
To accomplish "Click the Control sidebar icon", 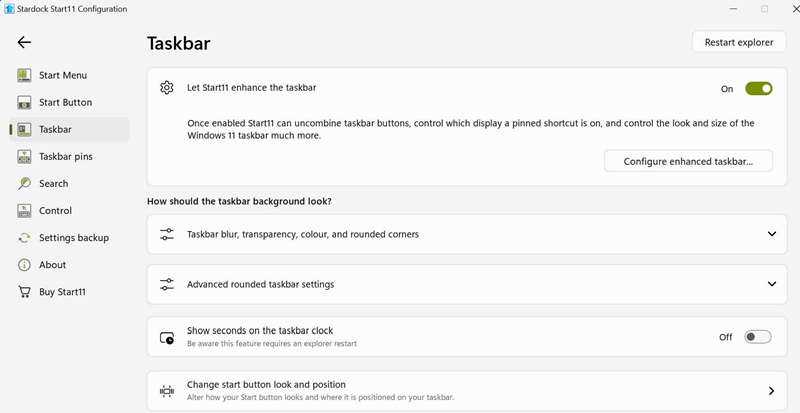I will pyautogui.click(x=25, y=210).
